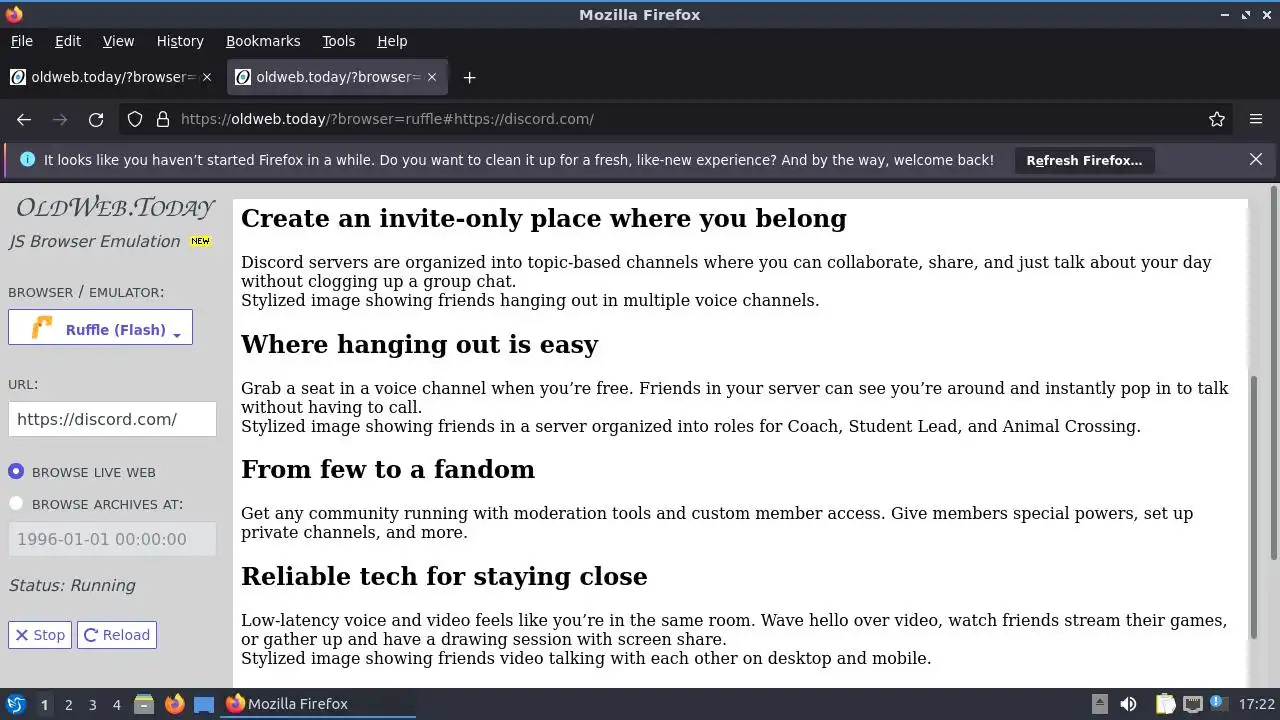Click the show desktop icon in the taskbar

[204, 704]
